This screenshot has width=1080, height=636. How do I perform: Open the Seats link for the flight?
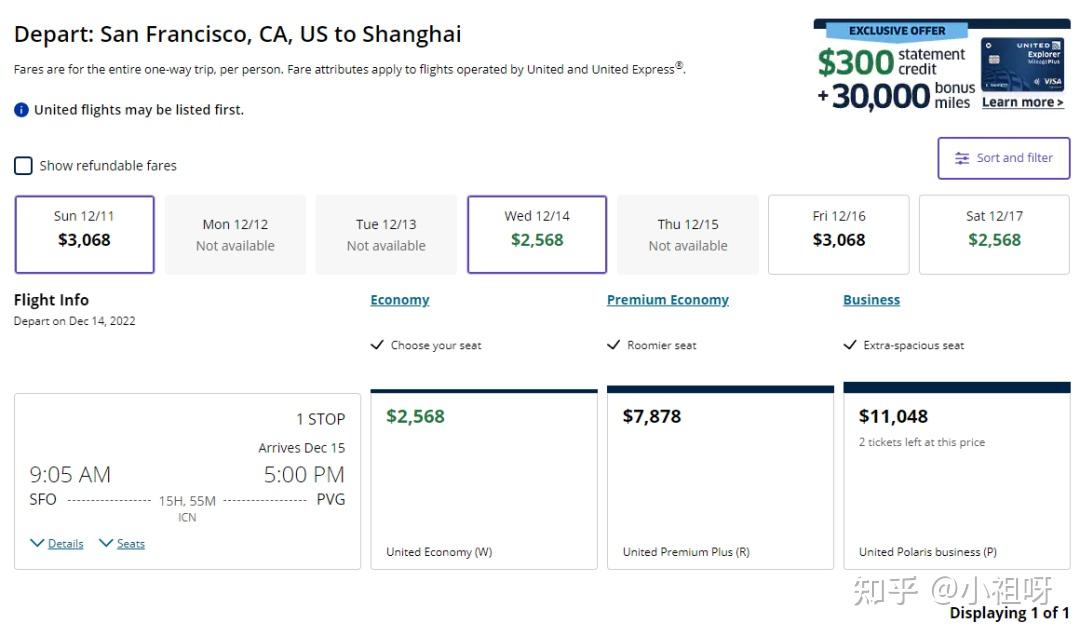[x=131, y=544]
